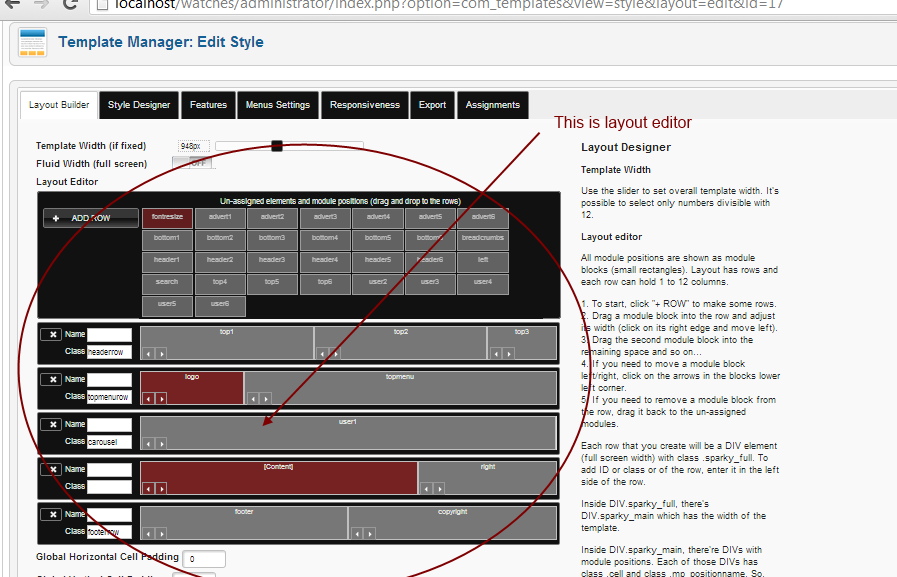
Task: Move the user1 block right
Action: pos(161,443)
